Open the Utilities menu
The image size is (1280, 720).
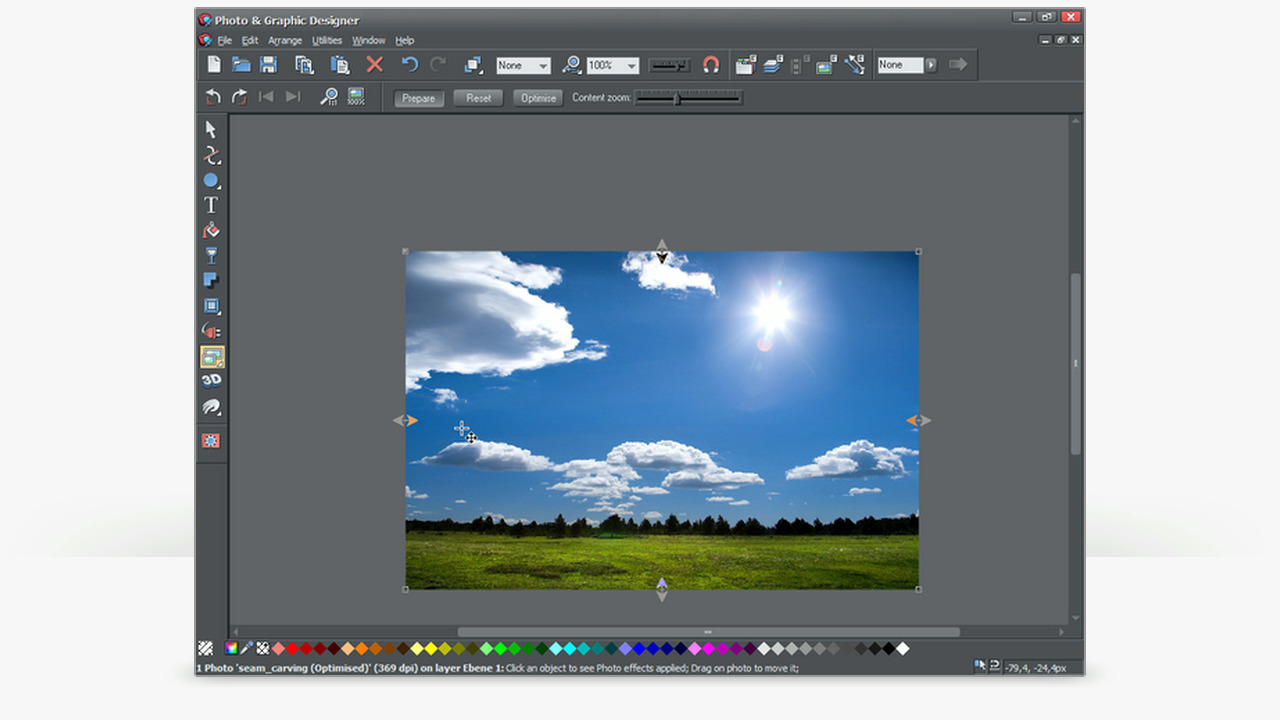point(327,41)
